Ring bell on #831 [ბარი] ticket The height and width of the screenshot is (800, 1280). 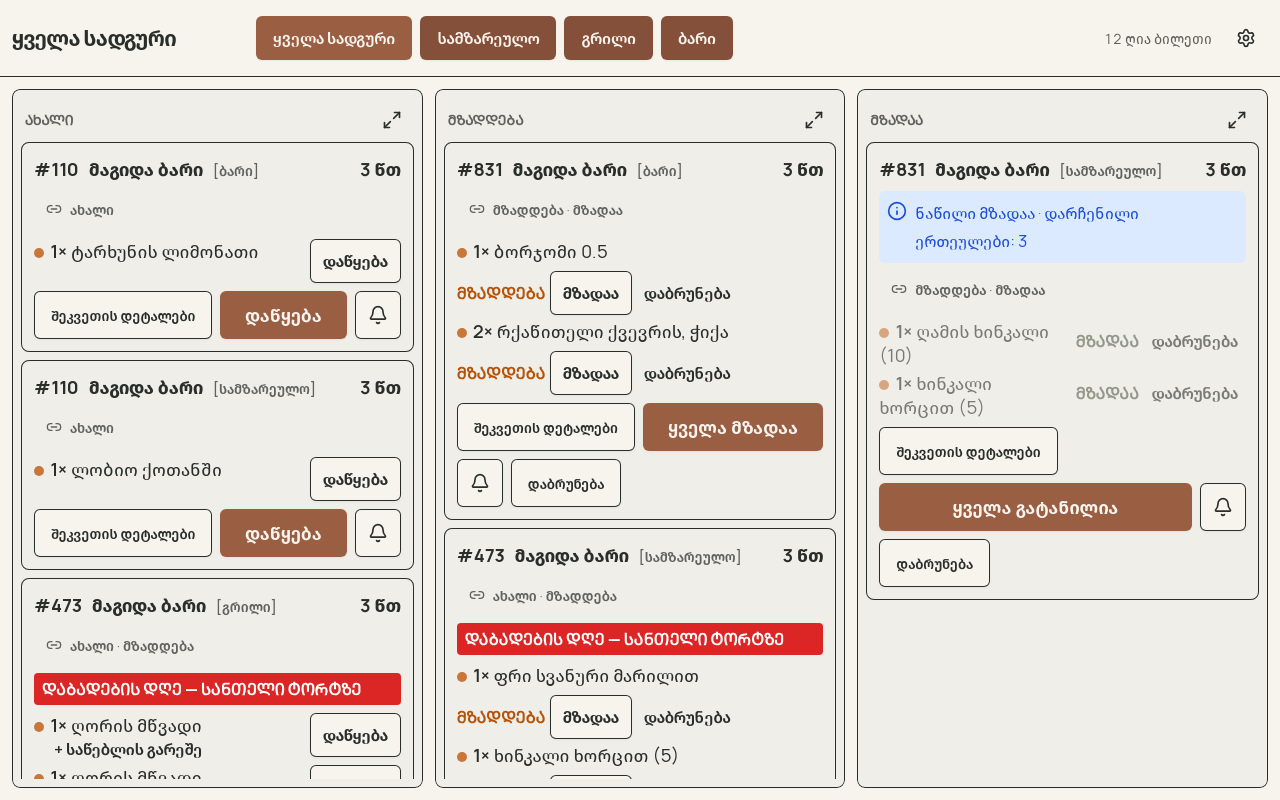point(480,483)
